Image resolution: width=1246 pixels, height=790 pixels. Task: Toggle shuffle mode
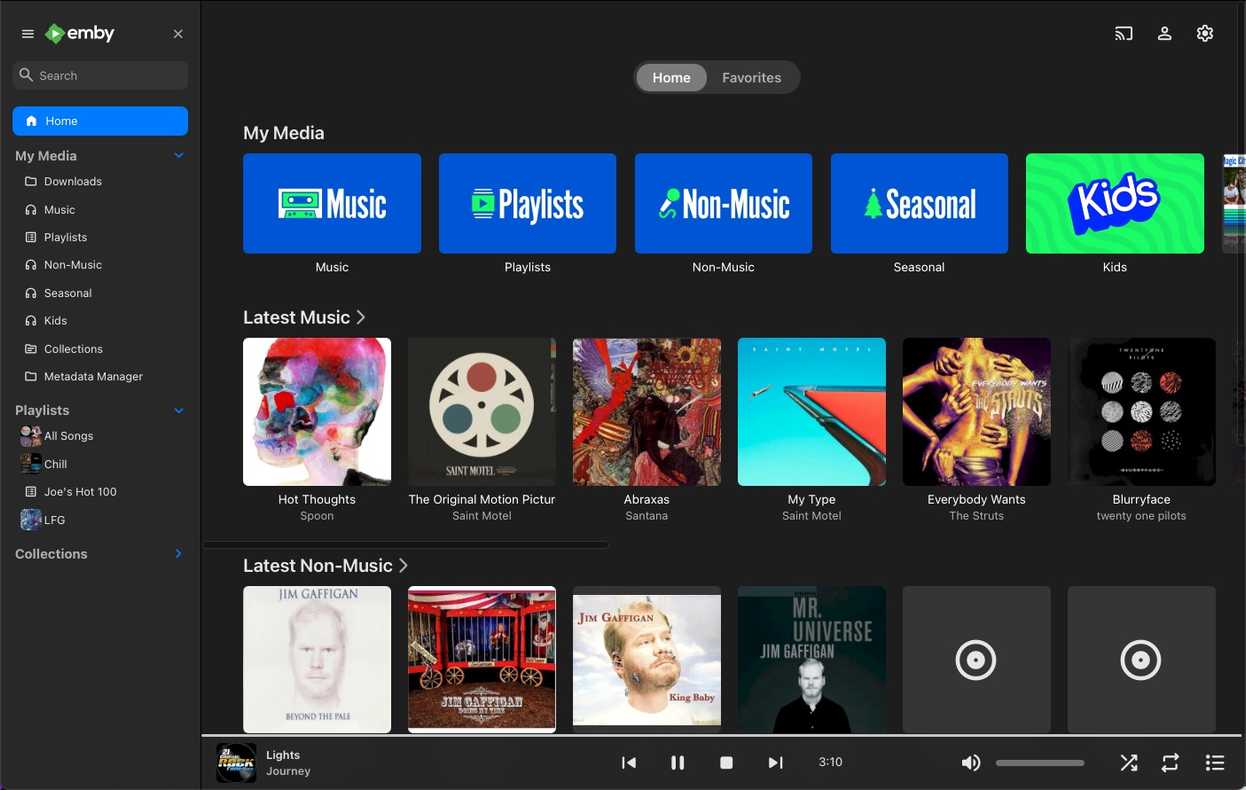(1129, 762)
